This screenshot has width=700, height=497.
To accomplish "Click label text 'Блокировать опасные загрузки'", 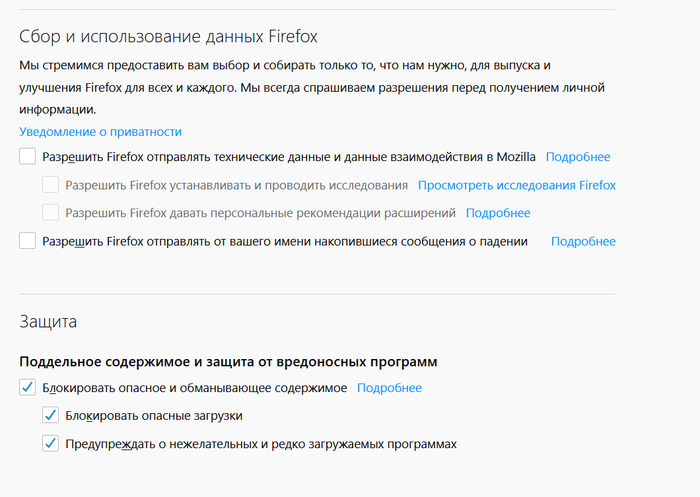I will point(154,416).
